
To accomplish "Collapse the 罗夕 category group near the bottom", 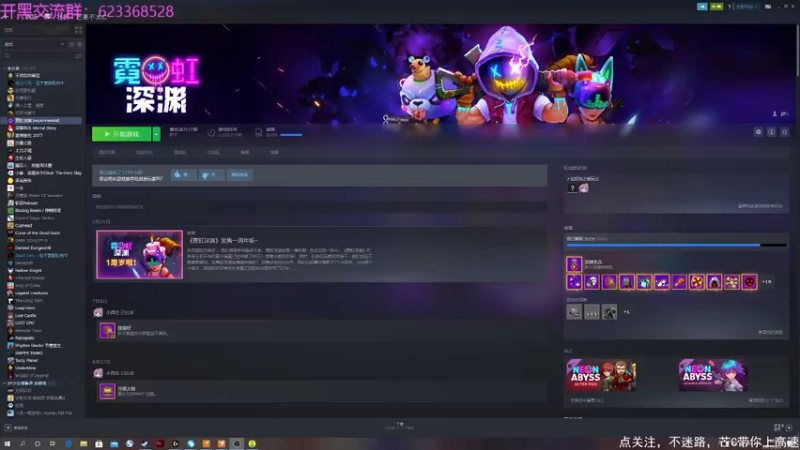I will 5,383.
